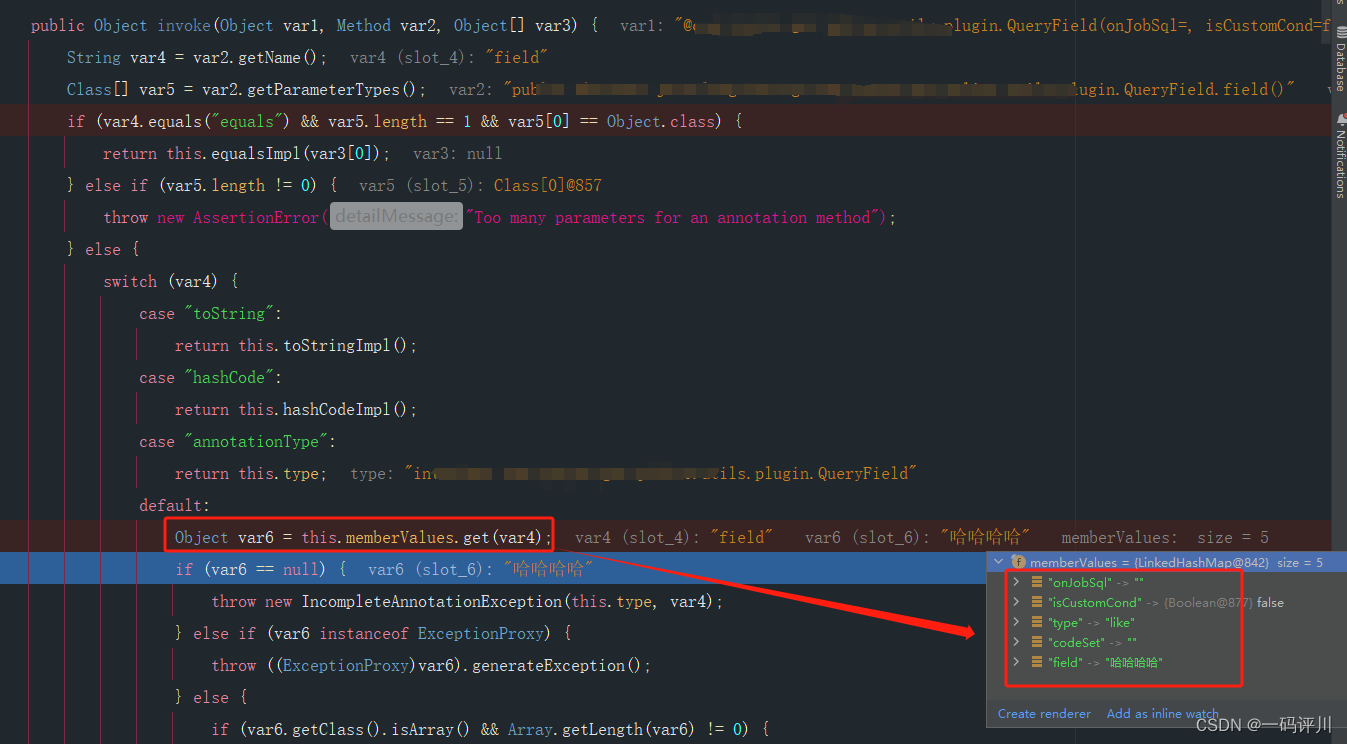Click 'IncompleteAnnotationException' in throw statement

coord(433,601)
